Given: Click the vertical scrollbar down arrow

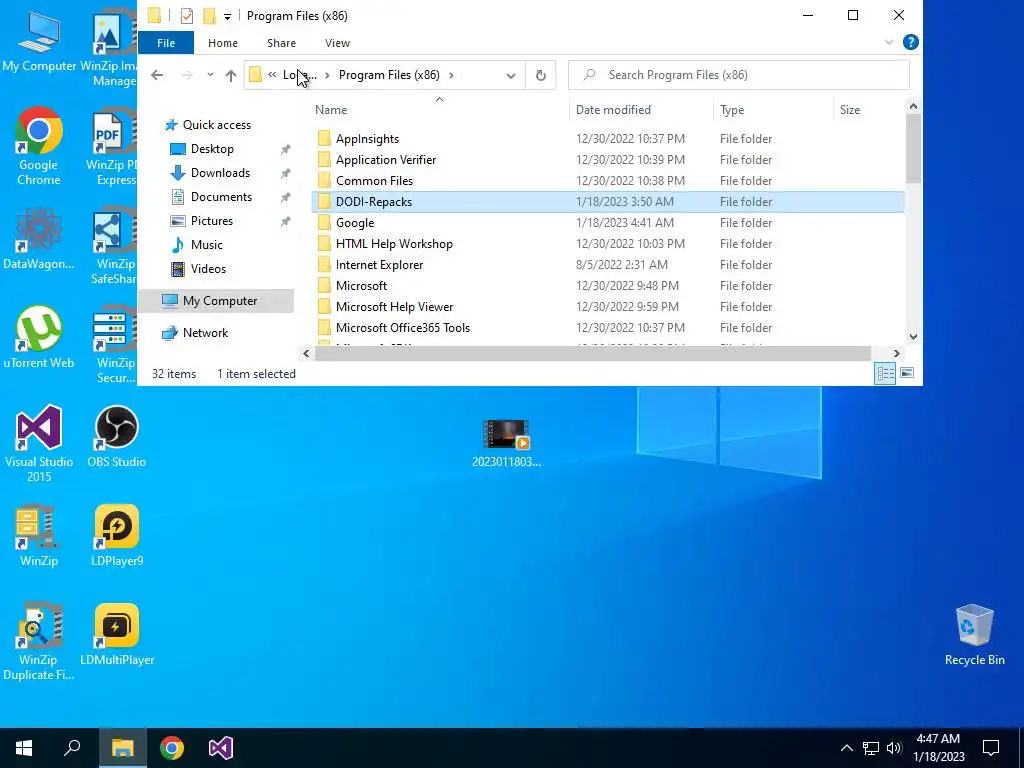Looking at the screenshot, I should pyautogui.click(x=913, y=336).
